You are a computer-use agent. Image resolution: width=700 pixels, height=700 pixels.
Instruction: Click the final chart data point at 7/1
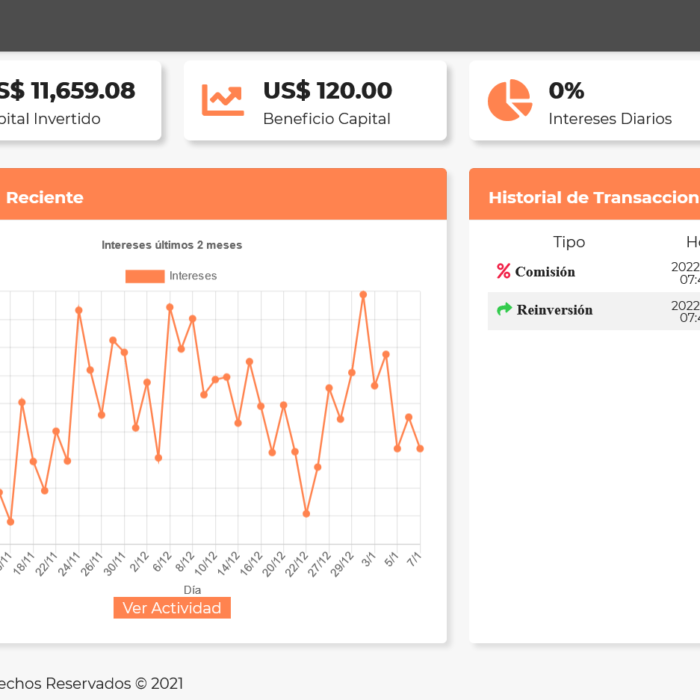(x=420, y=448)
